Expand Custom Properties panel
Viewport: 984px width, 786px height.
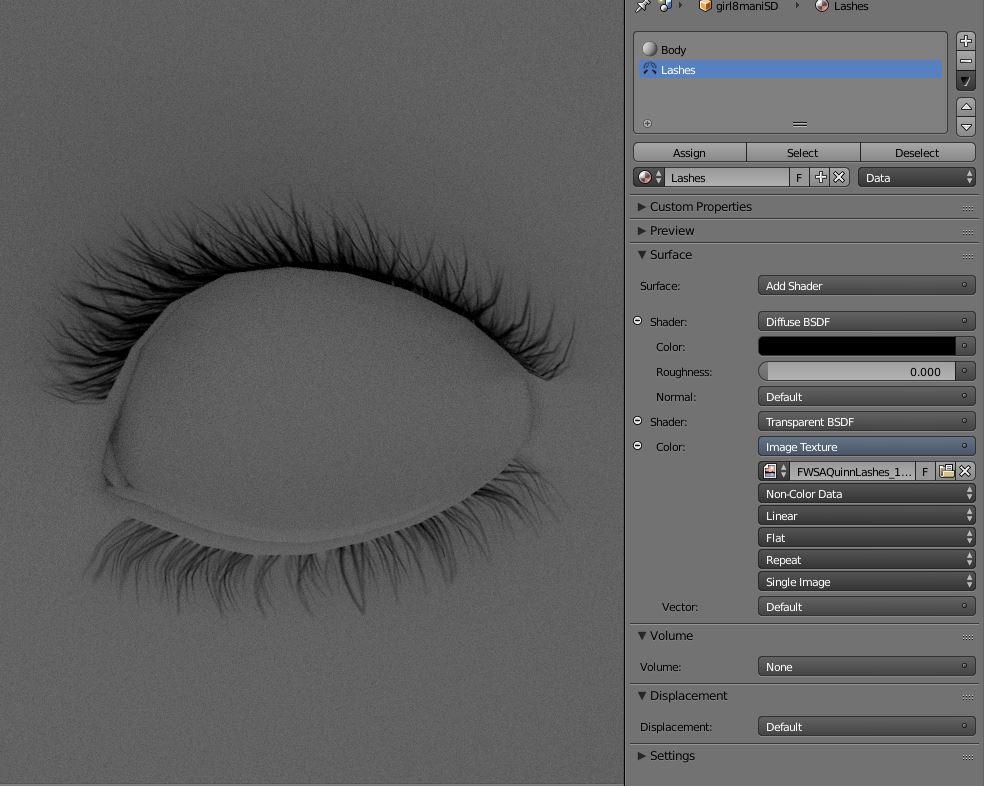click(x=641, y=207)
